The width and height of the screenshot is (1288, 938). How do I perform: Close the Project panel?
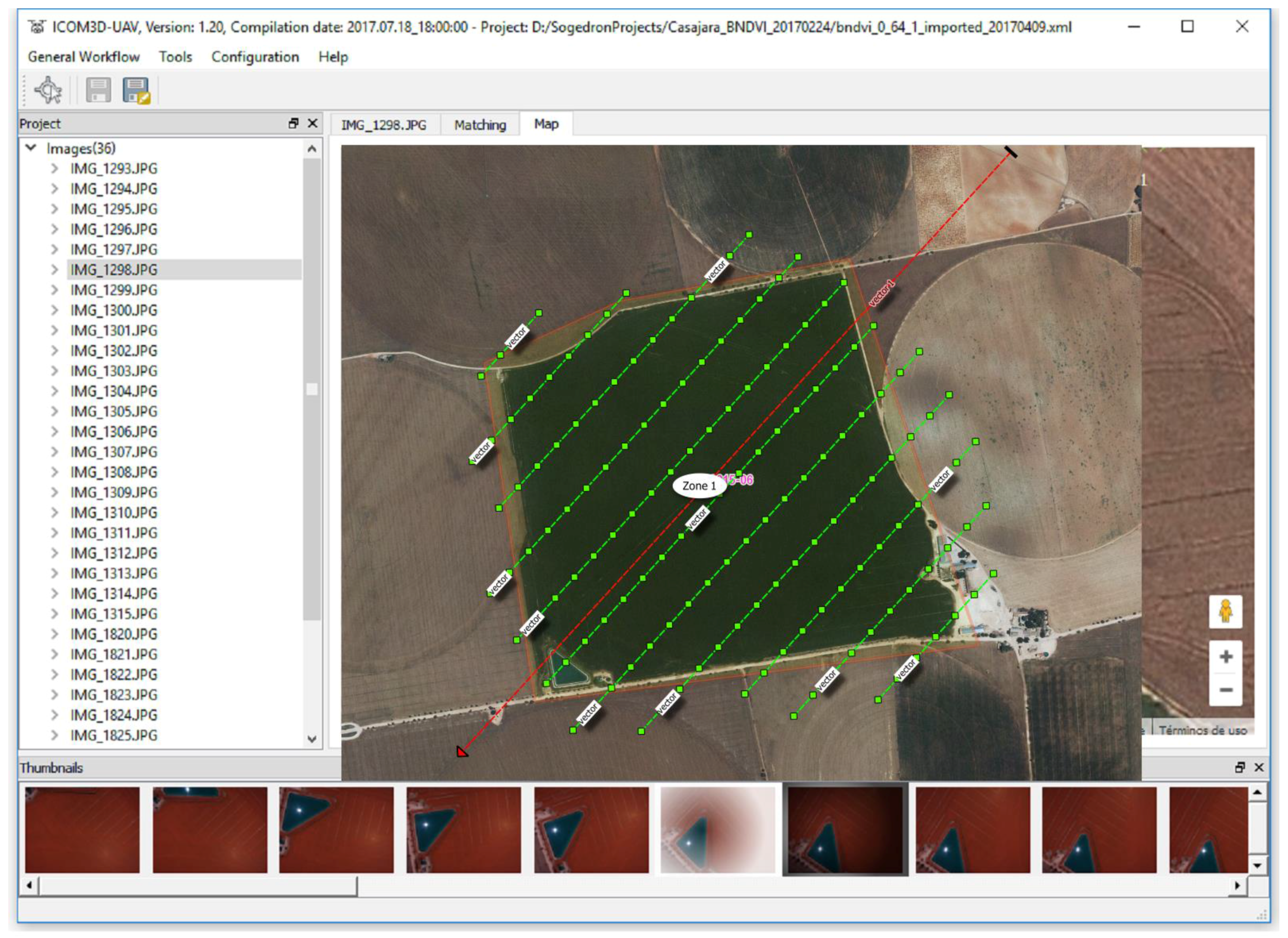pos(312,123)
